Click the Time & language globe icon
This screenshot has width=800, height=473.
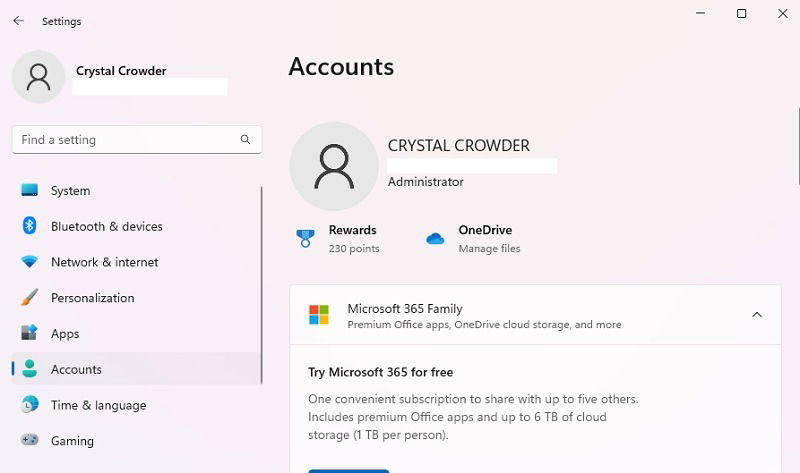click(30, 404)
